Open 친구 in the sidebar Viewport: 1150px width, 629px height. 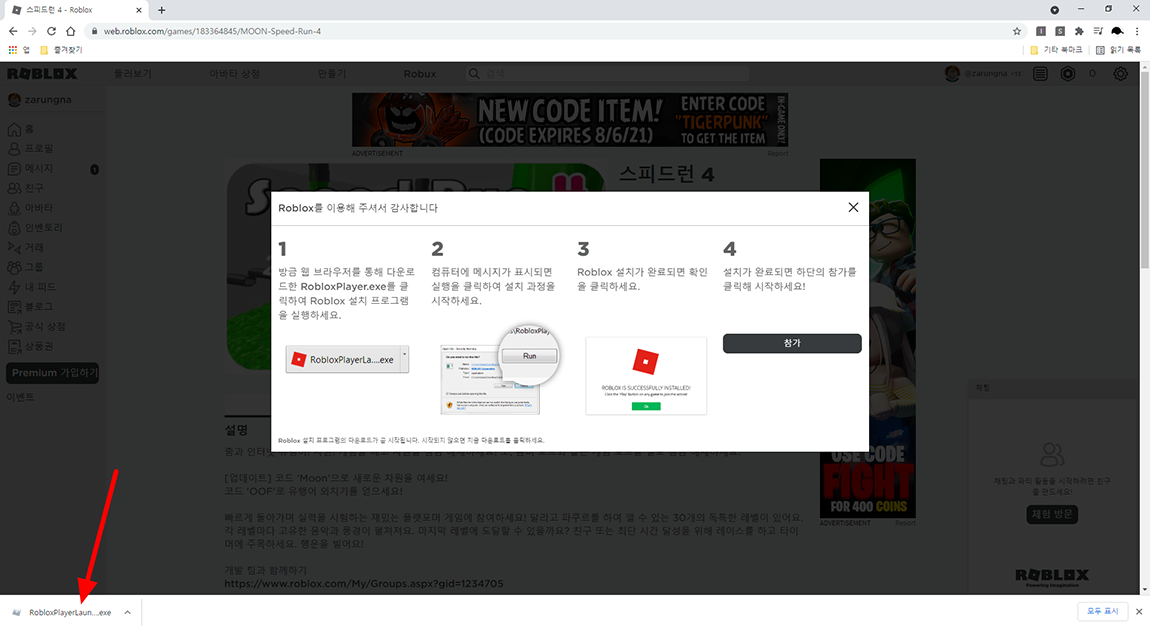click(26, 188)
